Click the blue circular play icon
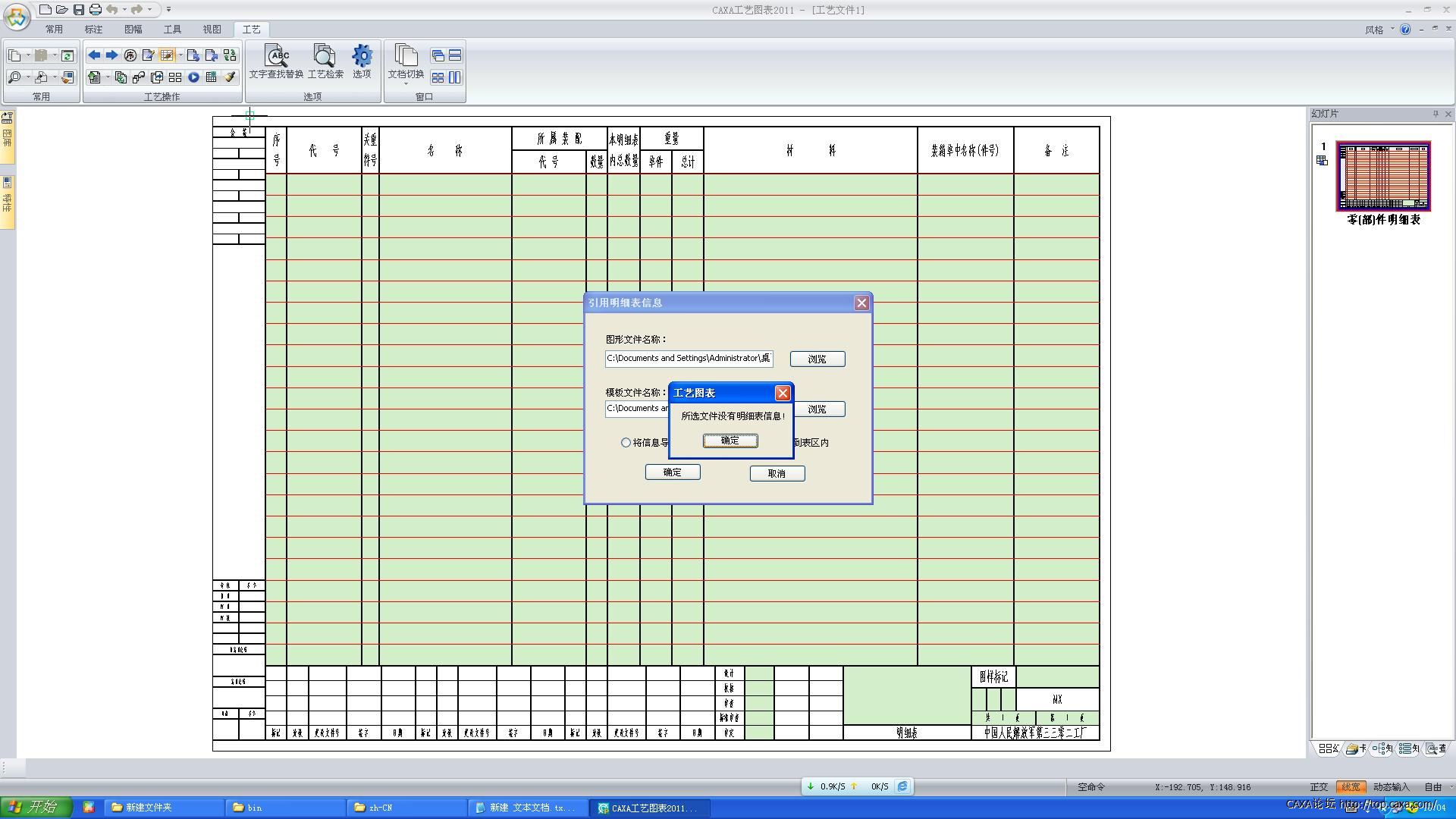This screenshot has height=819, width=1456. pos(193,77)
